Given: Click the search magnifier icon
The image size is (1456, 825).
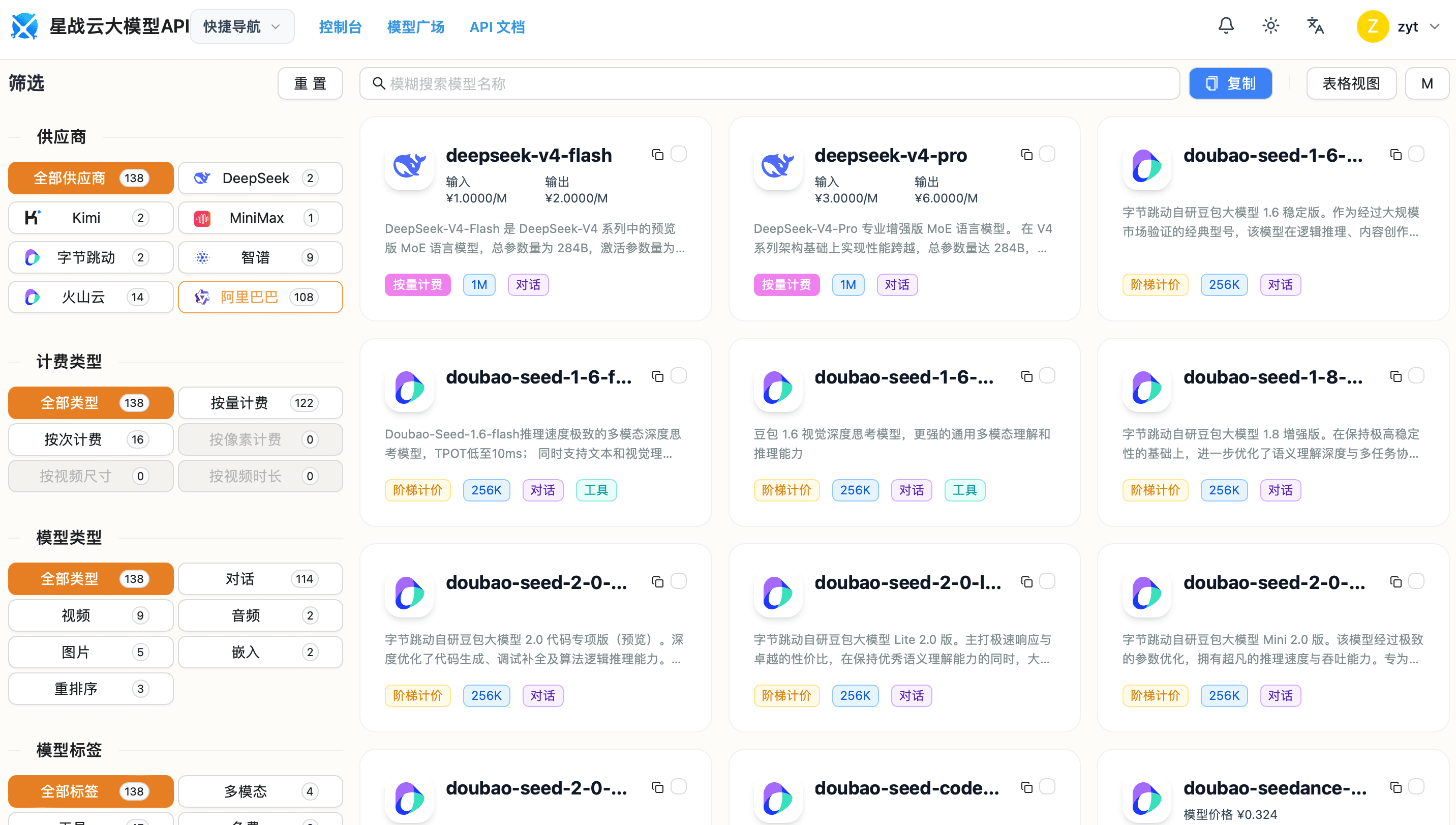Looking at the screenshot, I should pos(378,84).
